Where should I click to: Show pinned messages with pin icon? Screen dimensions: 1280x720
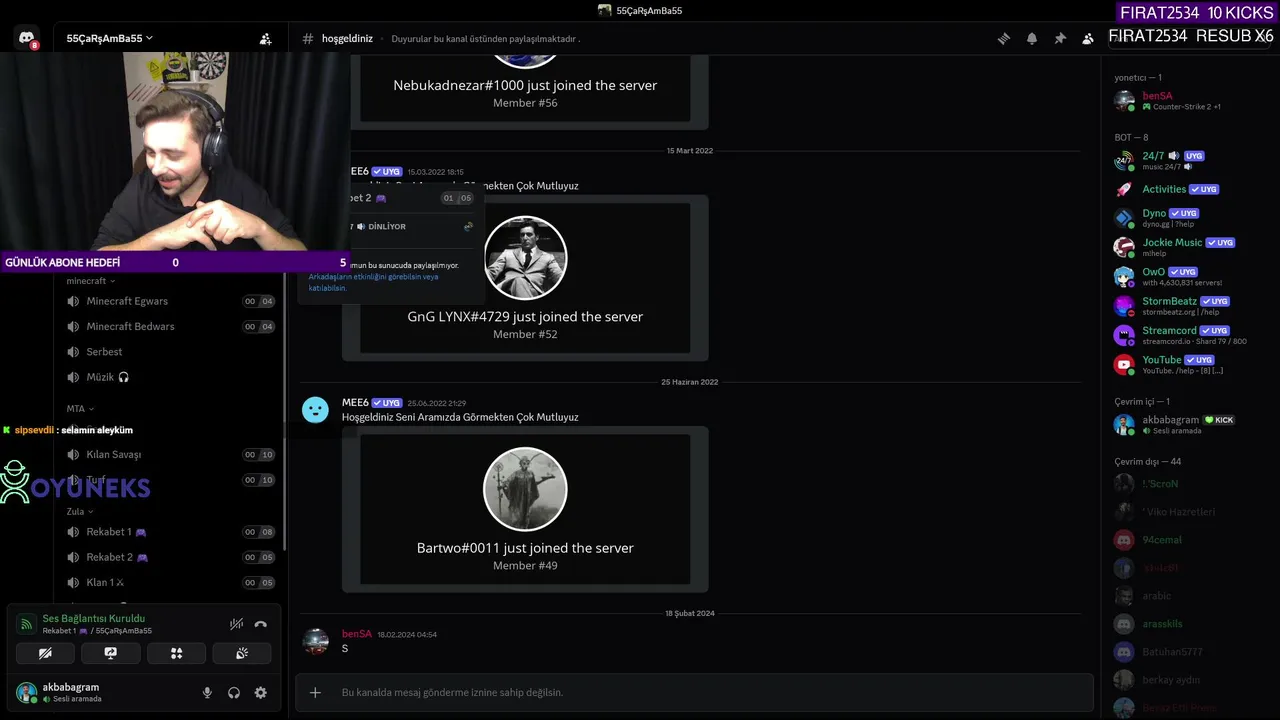pyautogui.click(x=1060, y=39)
